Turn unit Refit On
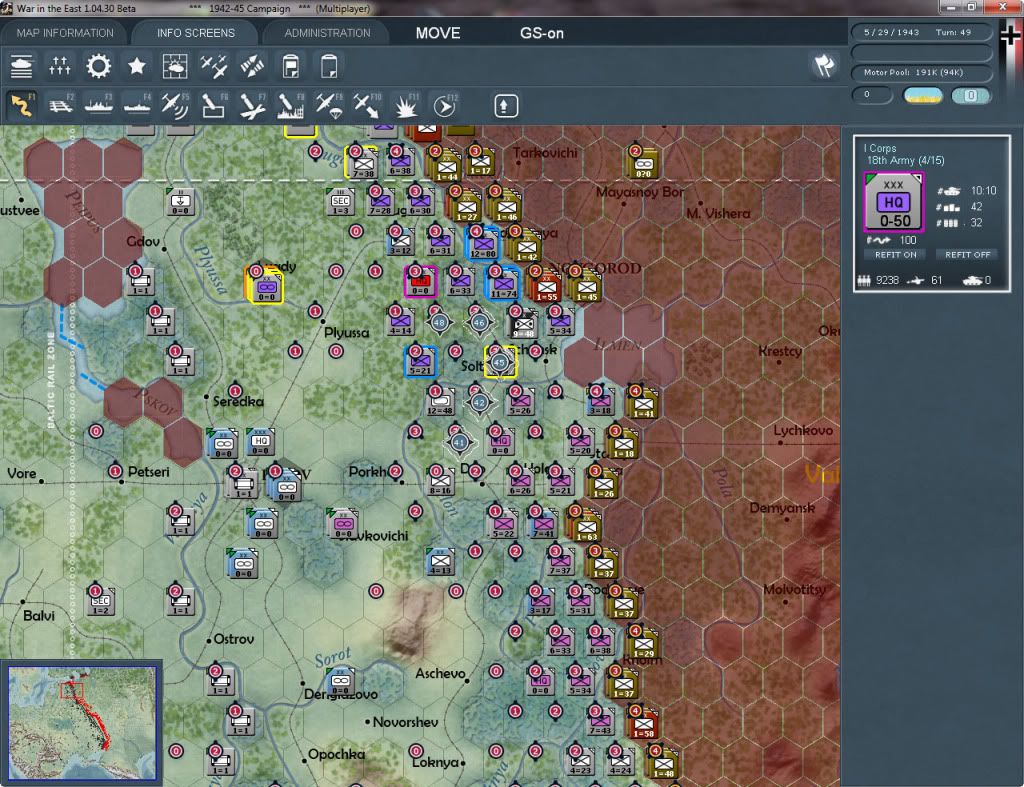 895,255
